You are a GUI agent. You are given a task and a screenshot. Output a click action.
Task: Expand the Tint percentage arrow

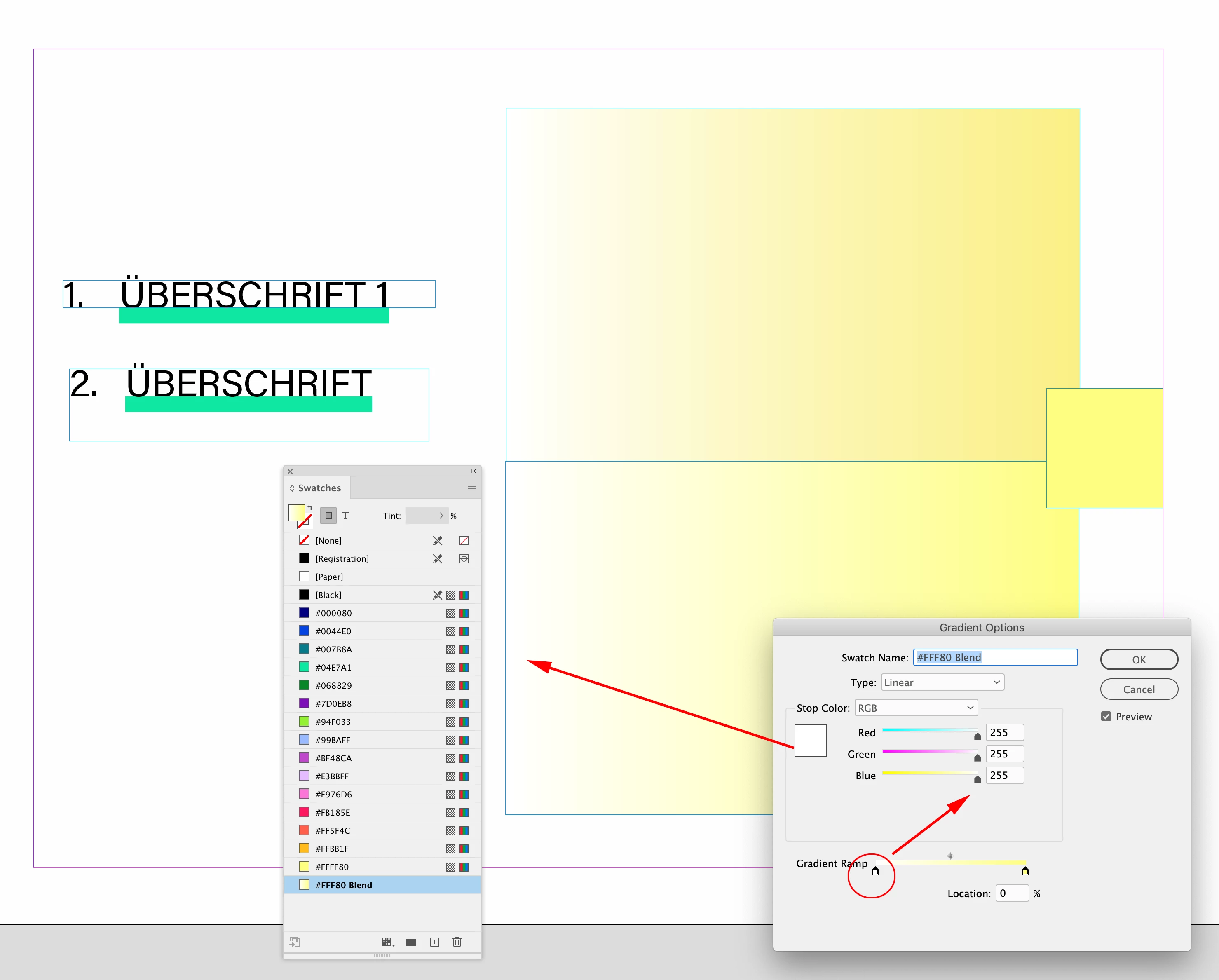tap(441, 516)
